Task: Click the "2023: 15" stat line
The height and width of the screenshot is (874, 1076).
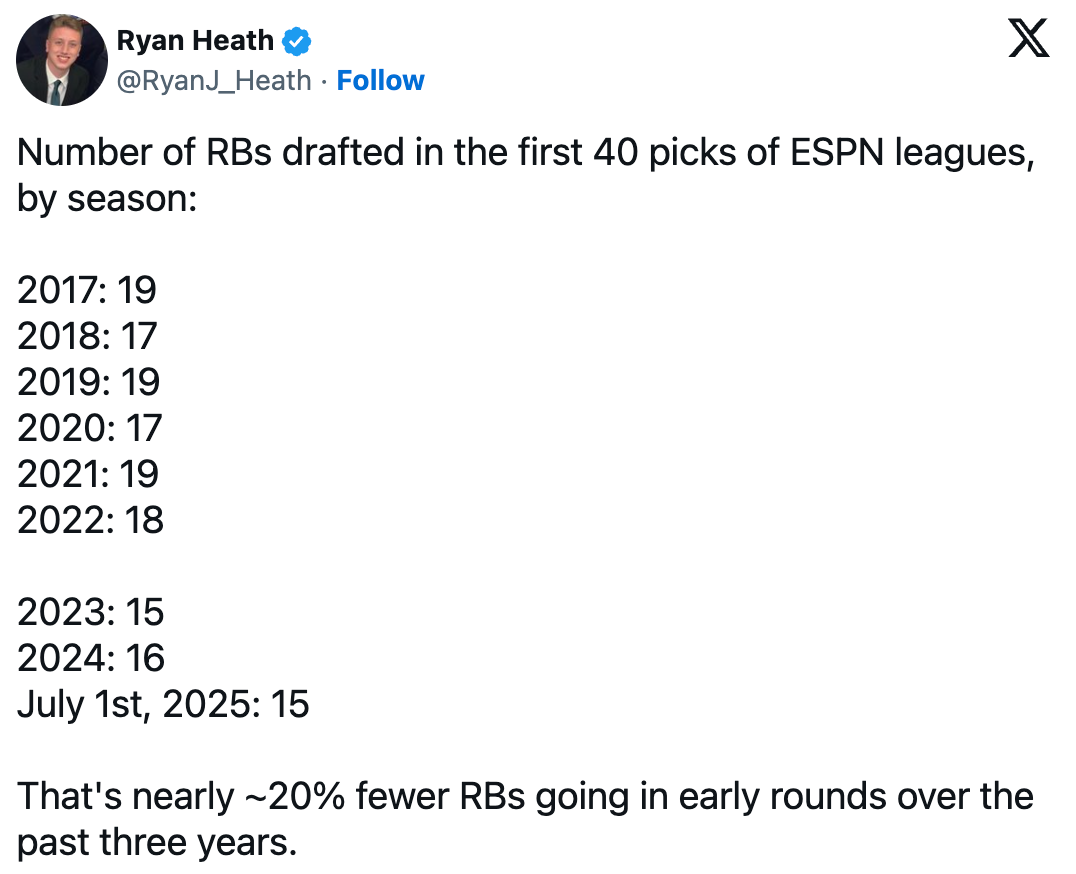Action: pyautogui.click(x=90, y=612)
